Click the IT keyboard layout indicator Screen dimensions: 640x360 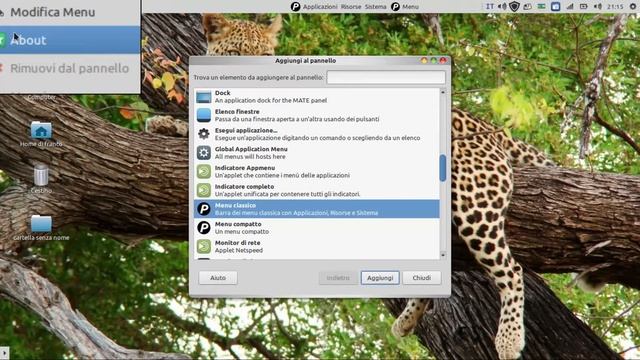(489, 7)
